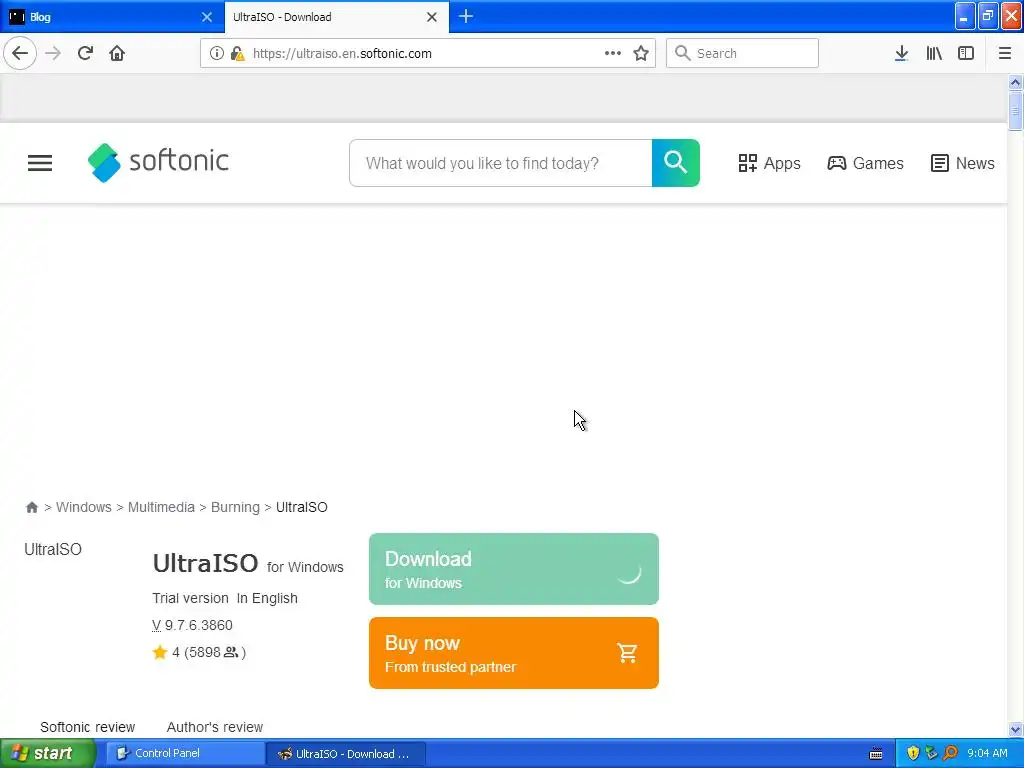Open page actions three-dot menu
The width and height of the screenshot is (1024, 768).
click(x=613, y=53)
